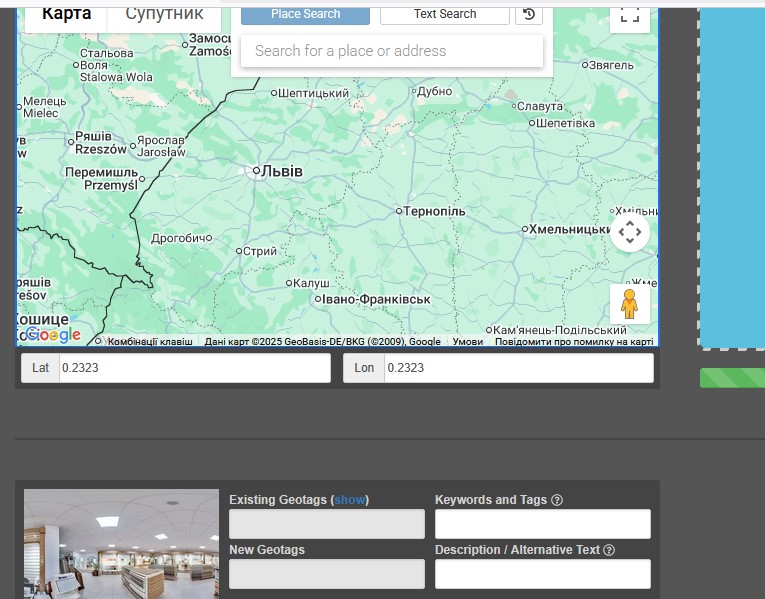Viewport: 765px width, 599px height.
Task: Click the Keywords and Tags input
Action: [x=543, y=524]
